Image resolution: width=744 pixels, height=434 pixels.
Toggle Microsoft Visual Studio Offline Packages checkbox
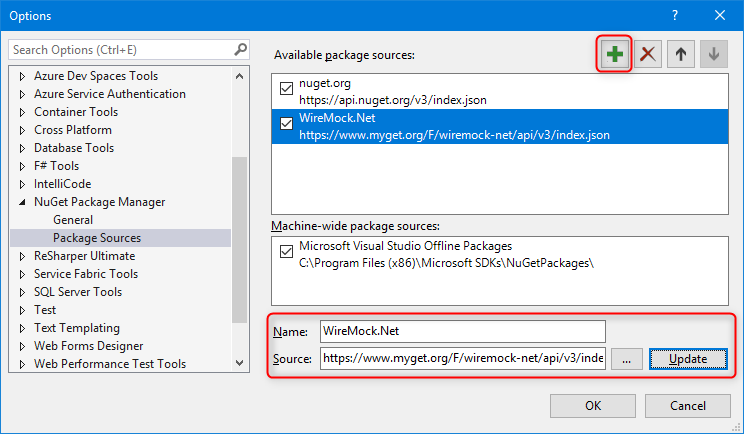[287, 254]
